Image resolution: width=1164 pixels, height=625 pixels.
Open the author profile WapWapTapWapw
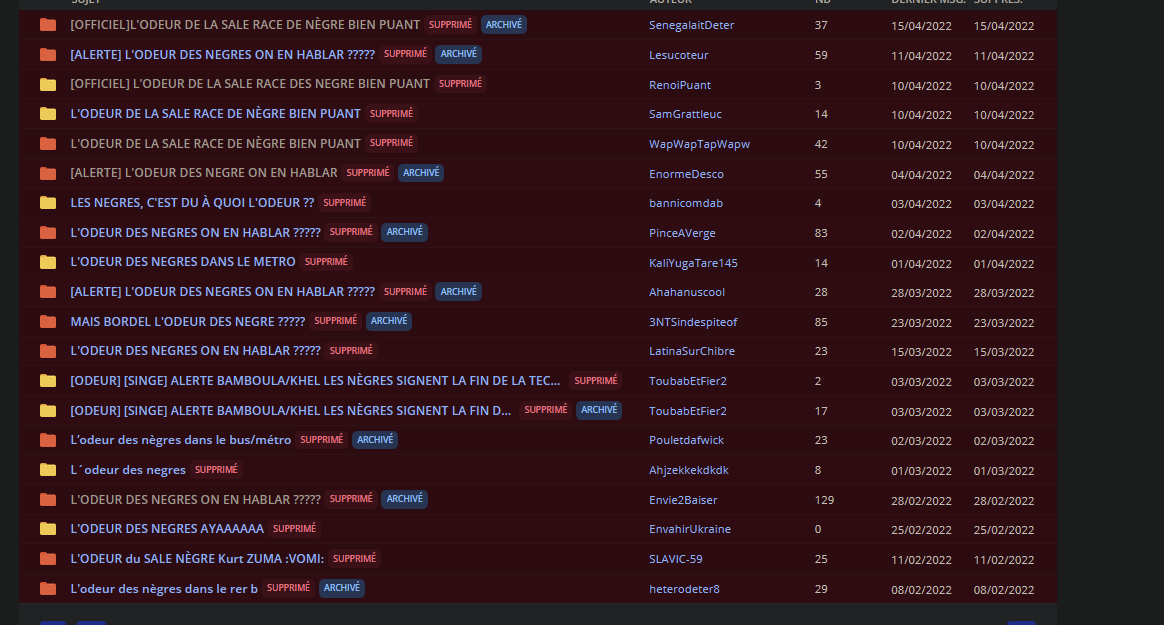(x=699, y=144)
